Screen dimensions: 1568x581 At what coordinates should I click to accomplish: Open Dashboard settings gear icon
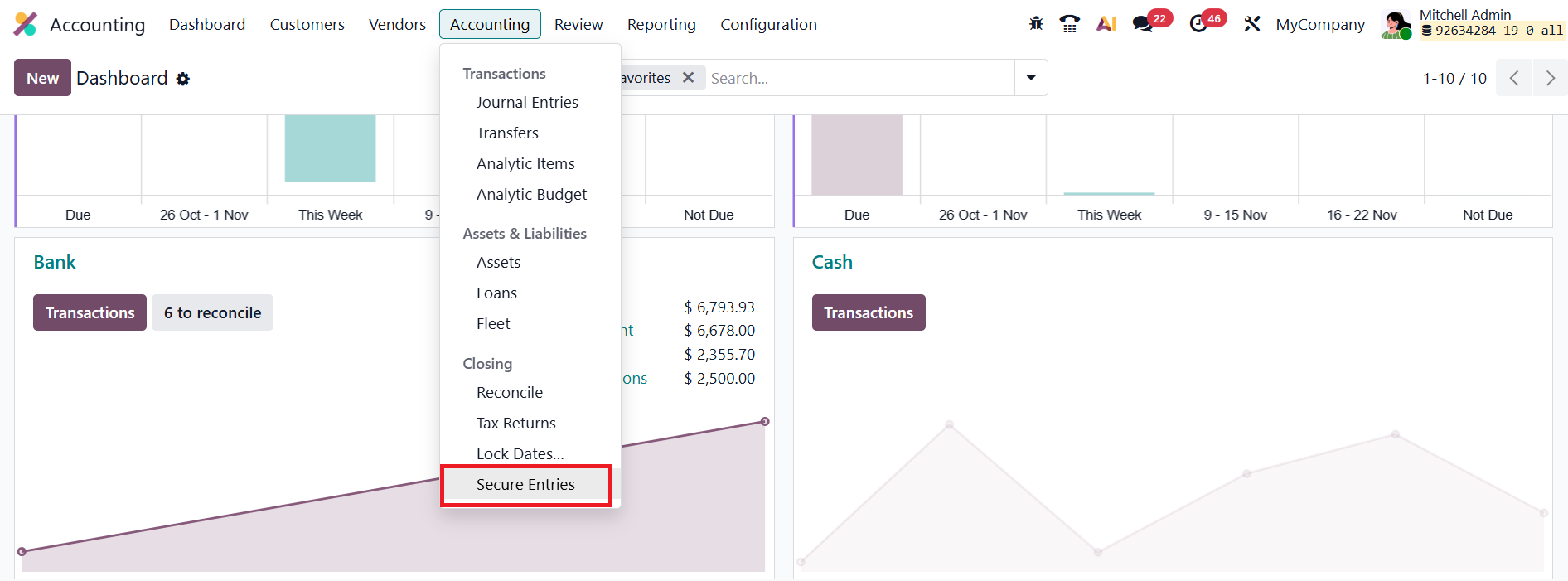pos(183,79)
